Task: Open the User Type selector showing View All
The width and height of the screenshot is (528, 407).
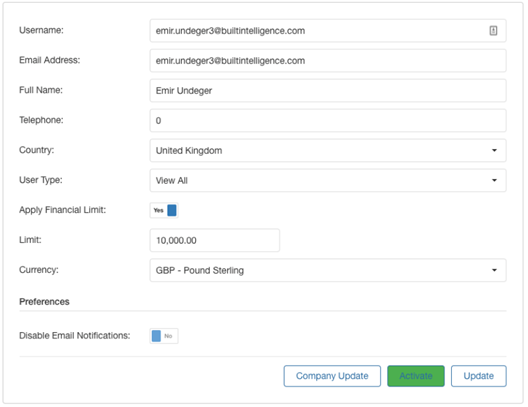Action: tap(328, 180)
